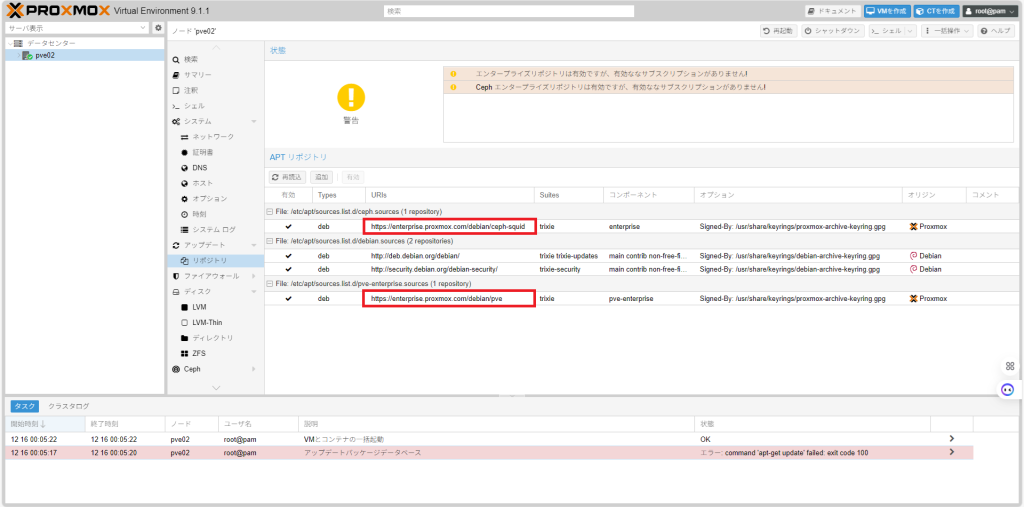Open the システムログ (System Log) entry
This screenshot has width=1024, height=507.
pyautogui.click(x=214, y=230)
